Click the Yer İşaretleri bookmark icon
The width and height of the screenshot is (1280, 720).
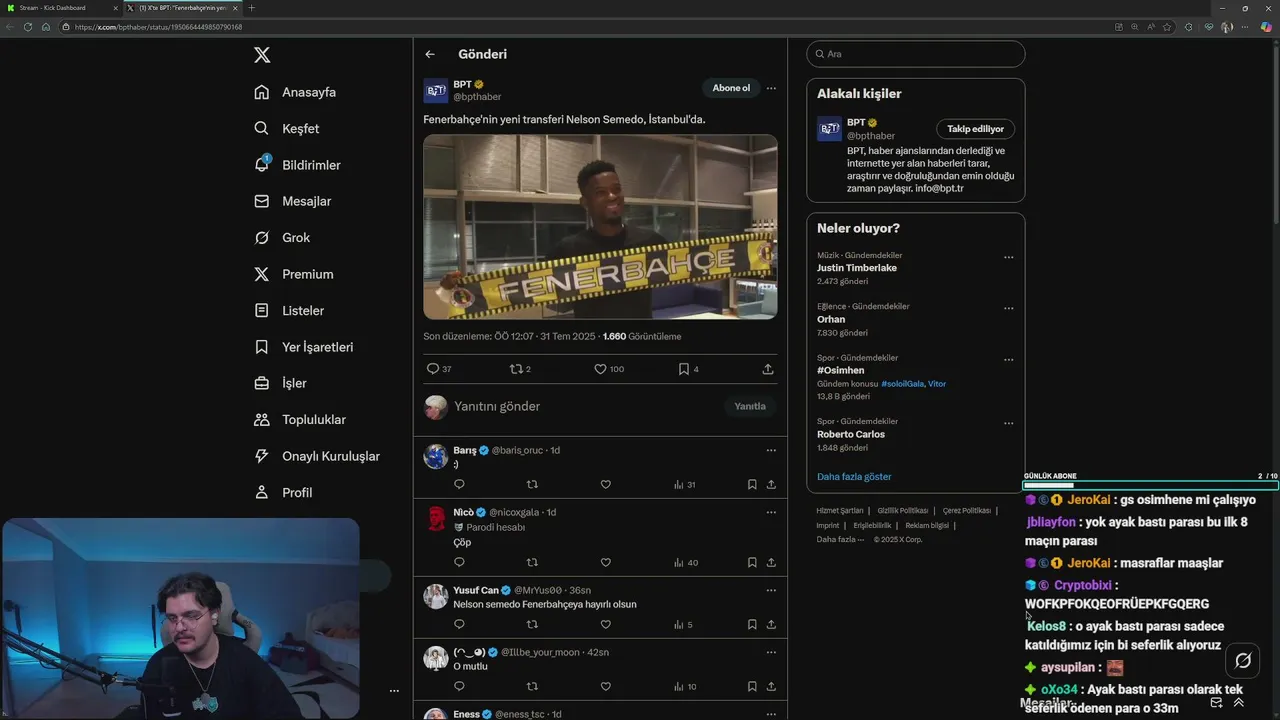[262, 347]
